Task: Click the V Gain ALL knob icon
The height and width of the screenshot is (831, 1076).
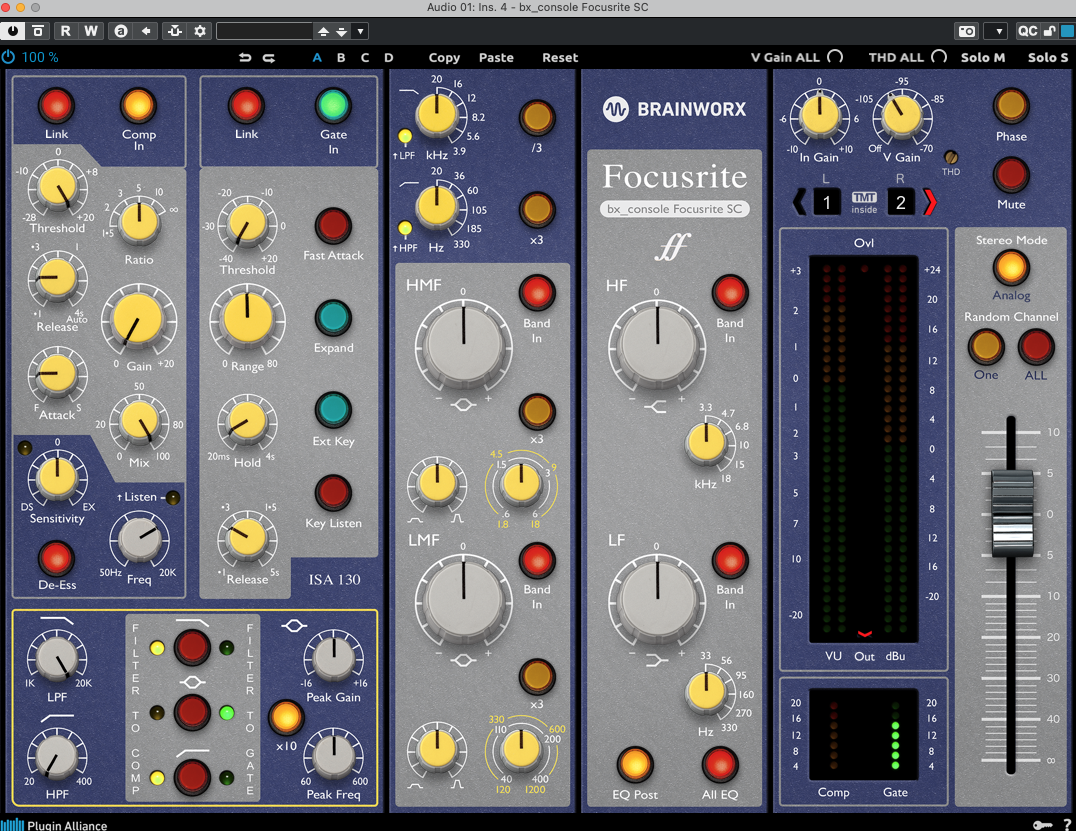Action: click(834, 56)
